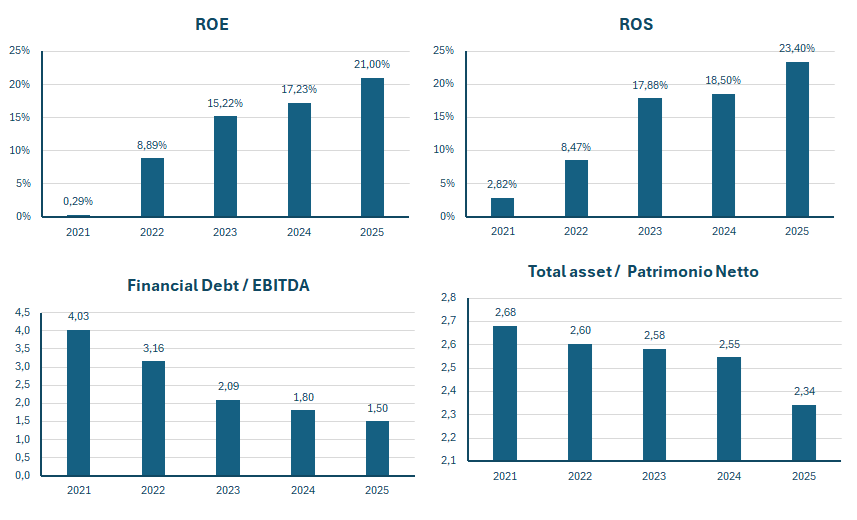Click the 17,23% data label
The image size is (857, 520).
pyautogui.click(x=299, y=89)
